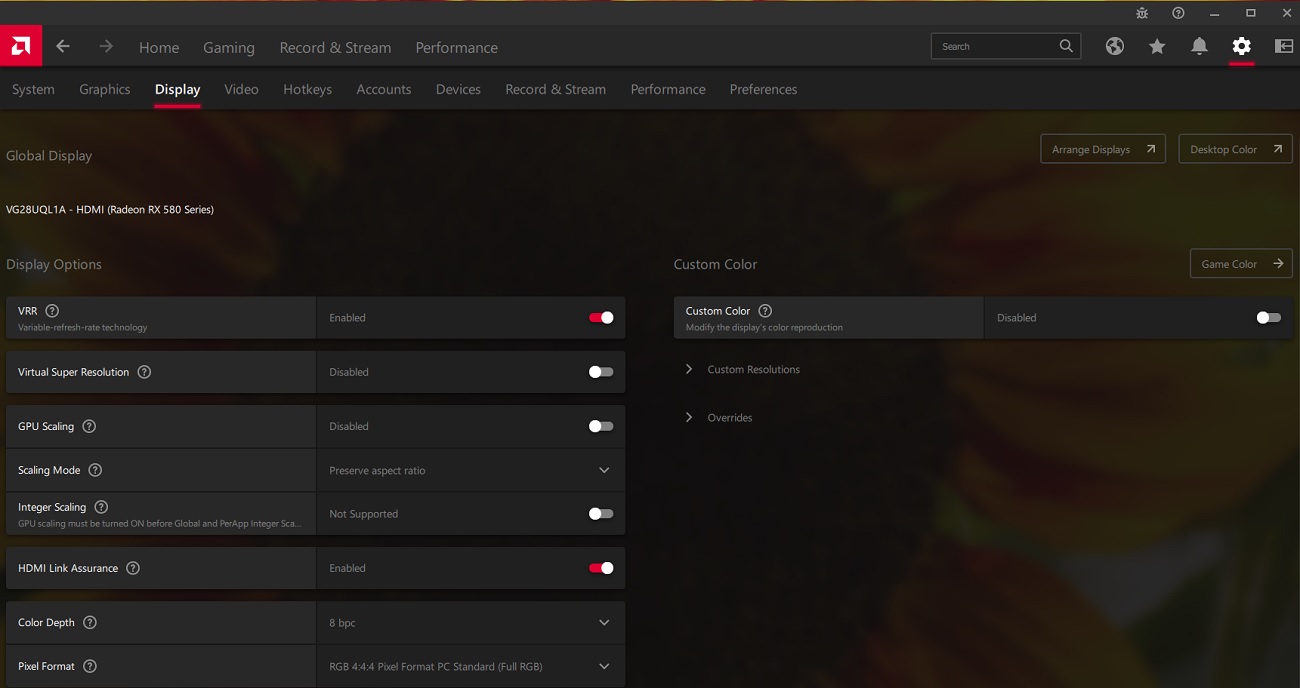Open the settings gear icon
1300x688 pixels.
point(1241,46)
